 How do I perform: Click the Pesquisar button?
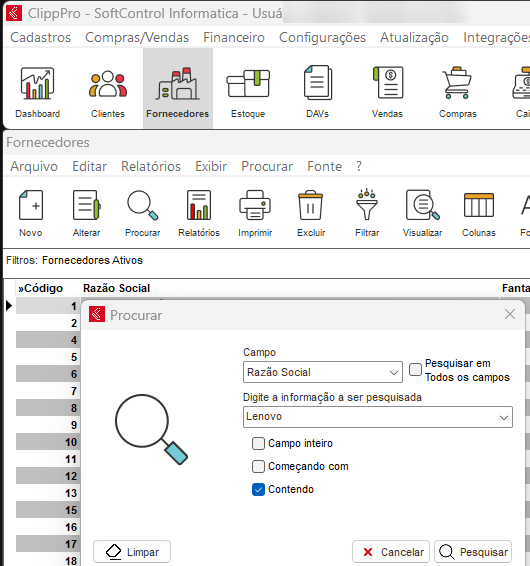473,552
